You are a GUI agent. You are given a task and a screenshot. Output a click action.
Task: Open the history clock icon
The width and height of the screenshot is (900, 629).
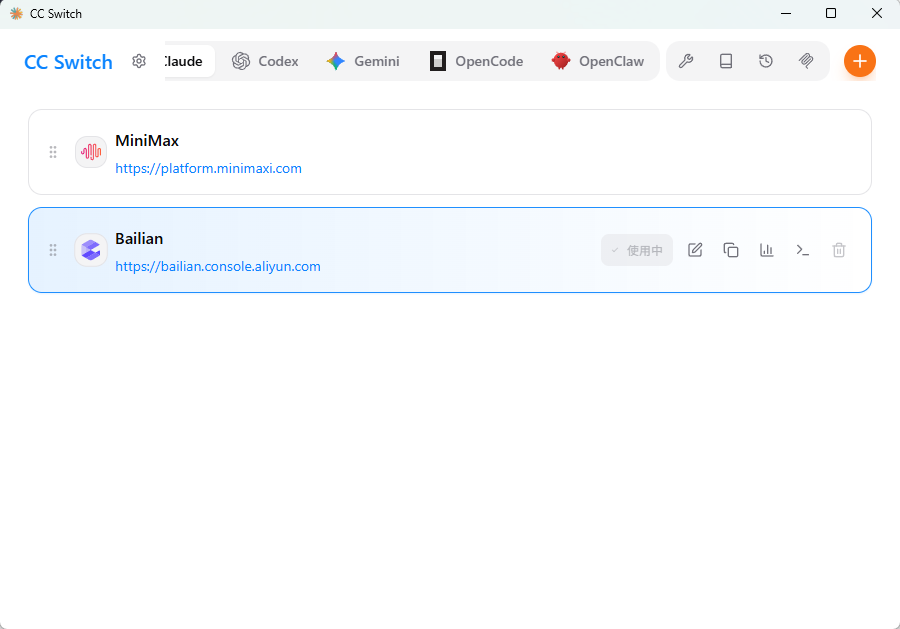pyautogui.click(x=766, y=61)
